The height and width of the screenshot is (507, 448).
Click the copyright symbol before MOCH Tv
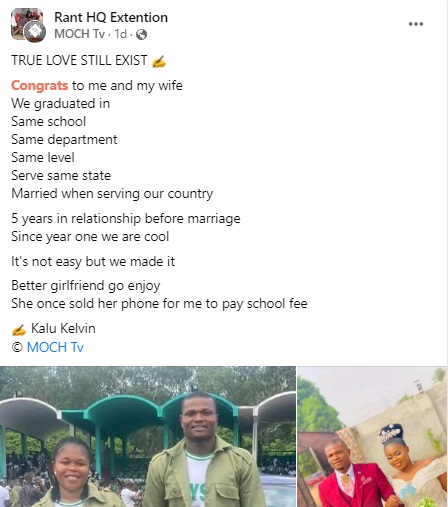[x=17, y=348]
